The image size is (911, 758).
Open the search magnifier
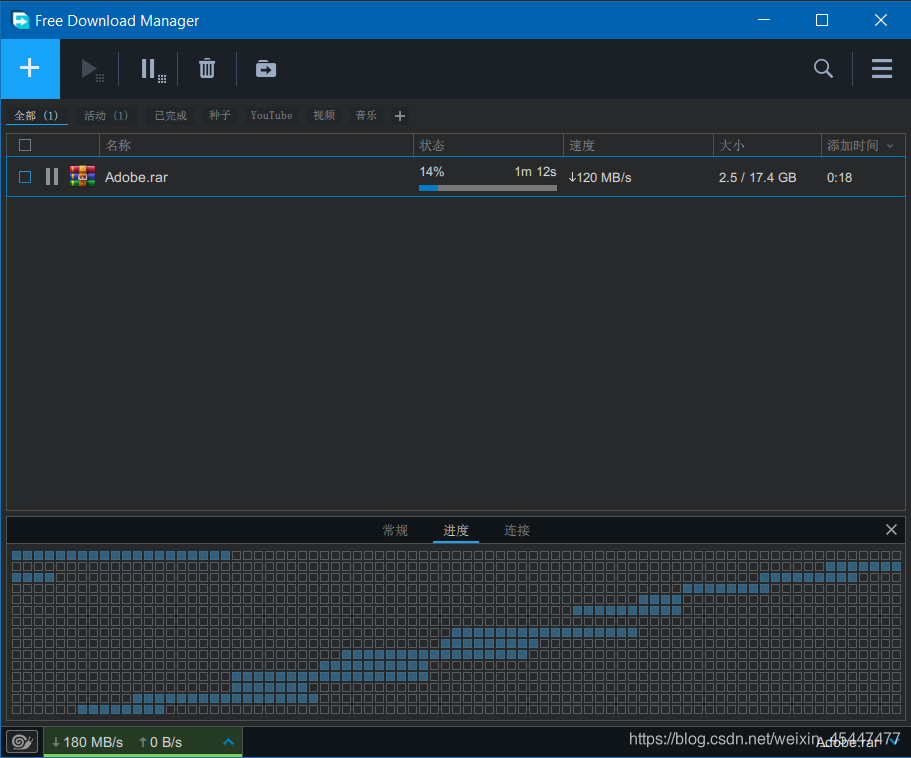click(823, 69)
